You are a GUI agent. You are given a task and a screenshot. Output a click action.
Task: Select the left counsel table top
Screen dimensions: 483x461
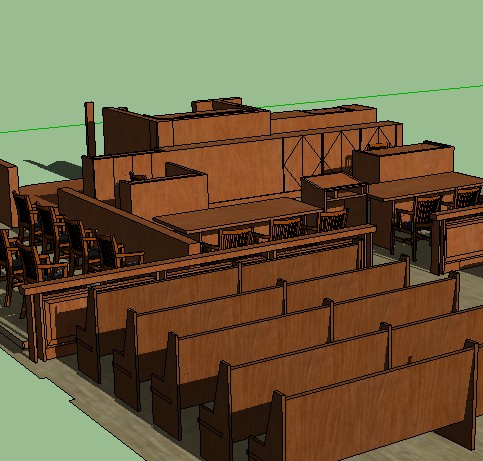(x=238, y=213)
